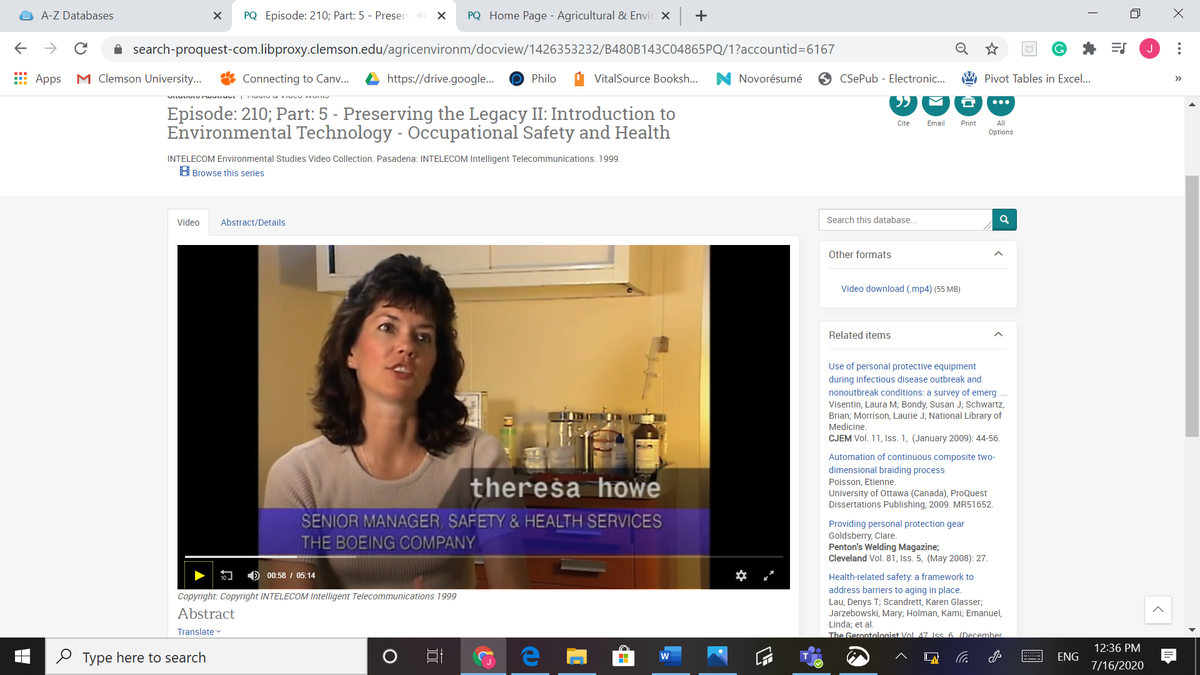This screenshot has height=675, width=1200.
Task: Click the back-to-top arrow button
Action: click(x=1156, y=609)
